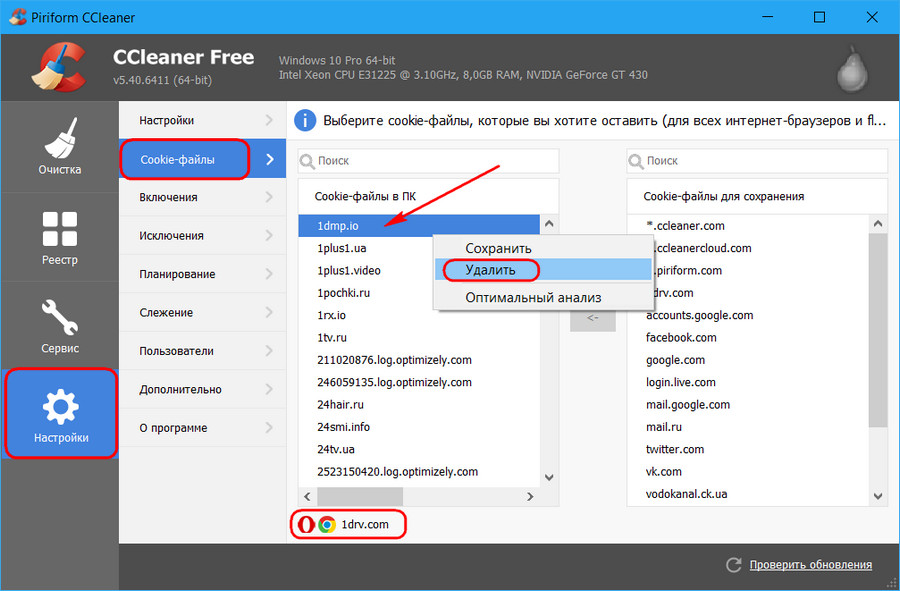Click the refresh icon beside Проверить обновления
Image resolution: width=900 pixels, height=591 pixels.
(x=734, y=565)
